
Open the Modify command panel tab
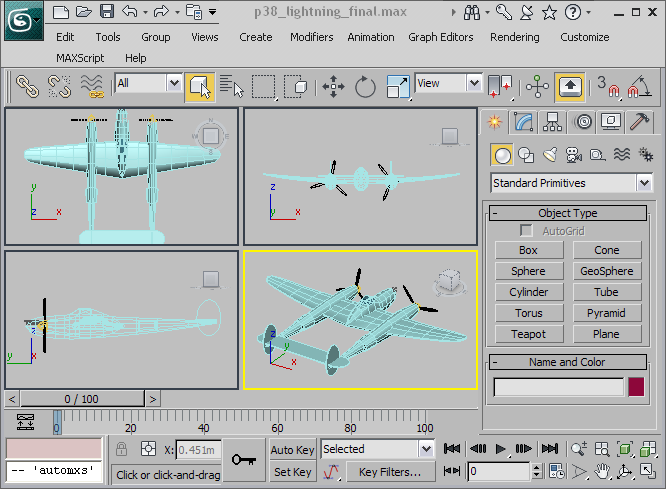tap(523, 122)
